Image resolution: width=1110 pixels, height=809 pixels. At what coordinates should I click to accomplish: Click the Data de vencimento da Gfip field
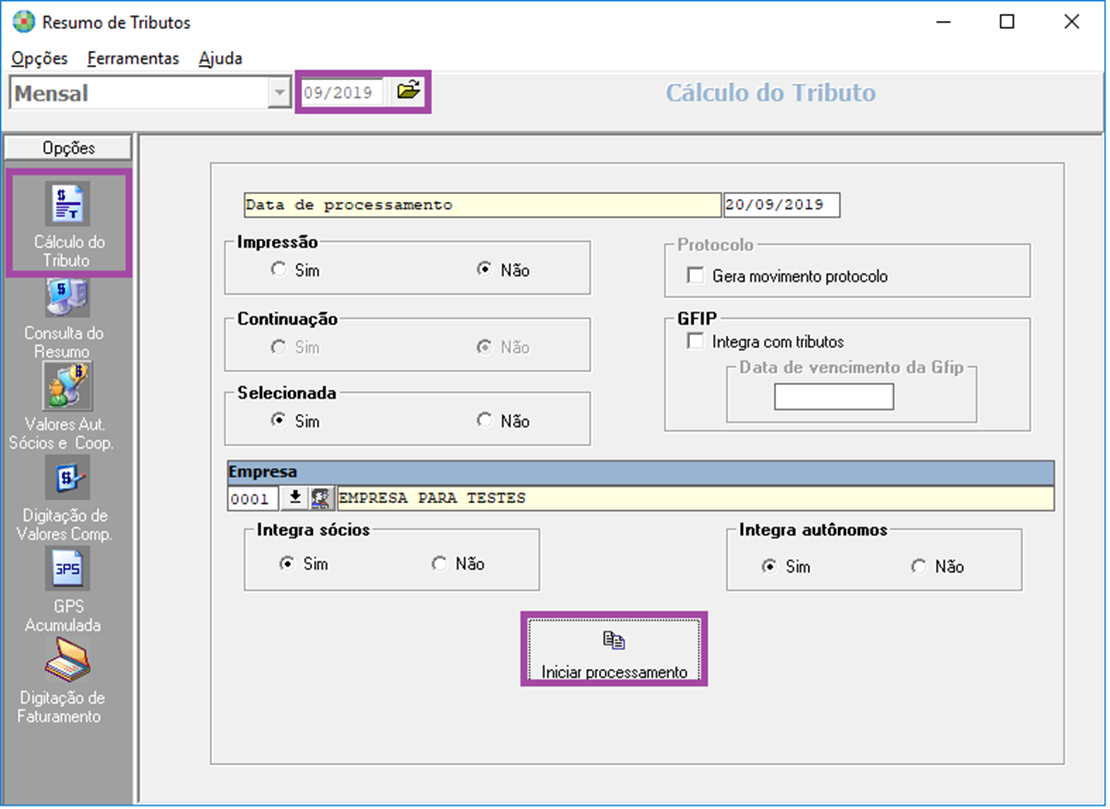pyautogui.click(x=834, y=396)
